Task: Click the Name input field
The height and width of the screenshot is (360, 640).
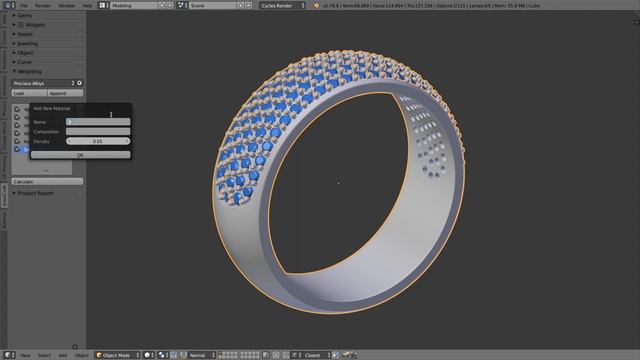Action: [x=98, y=122]
